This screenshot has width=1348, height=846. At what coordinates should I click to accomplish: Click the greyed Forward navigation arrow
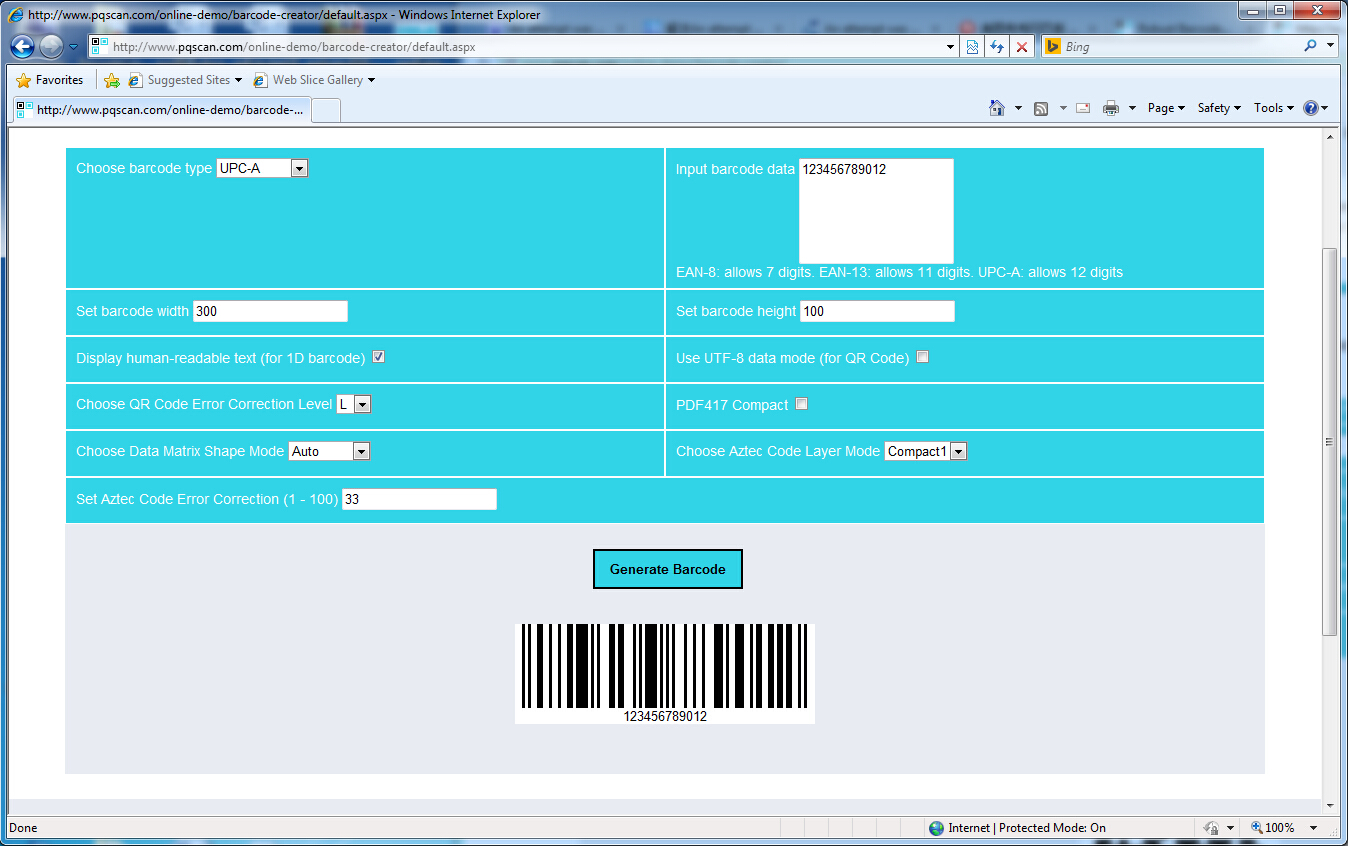[51, 46]
